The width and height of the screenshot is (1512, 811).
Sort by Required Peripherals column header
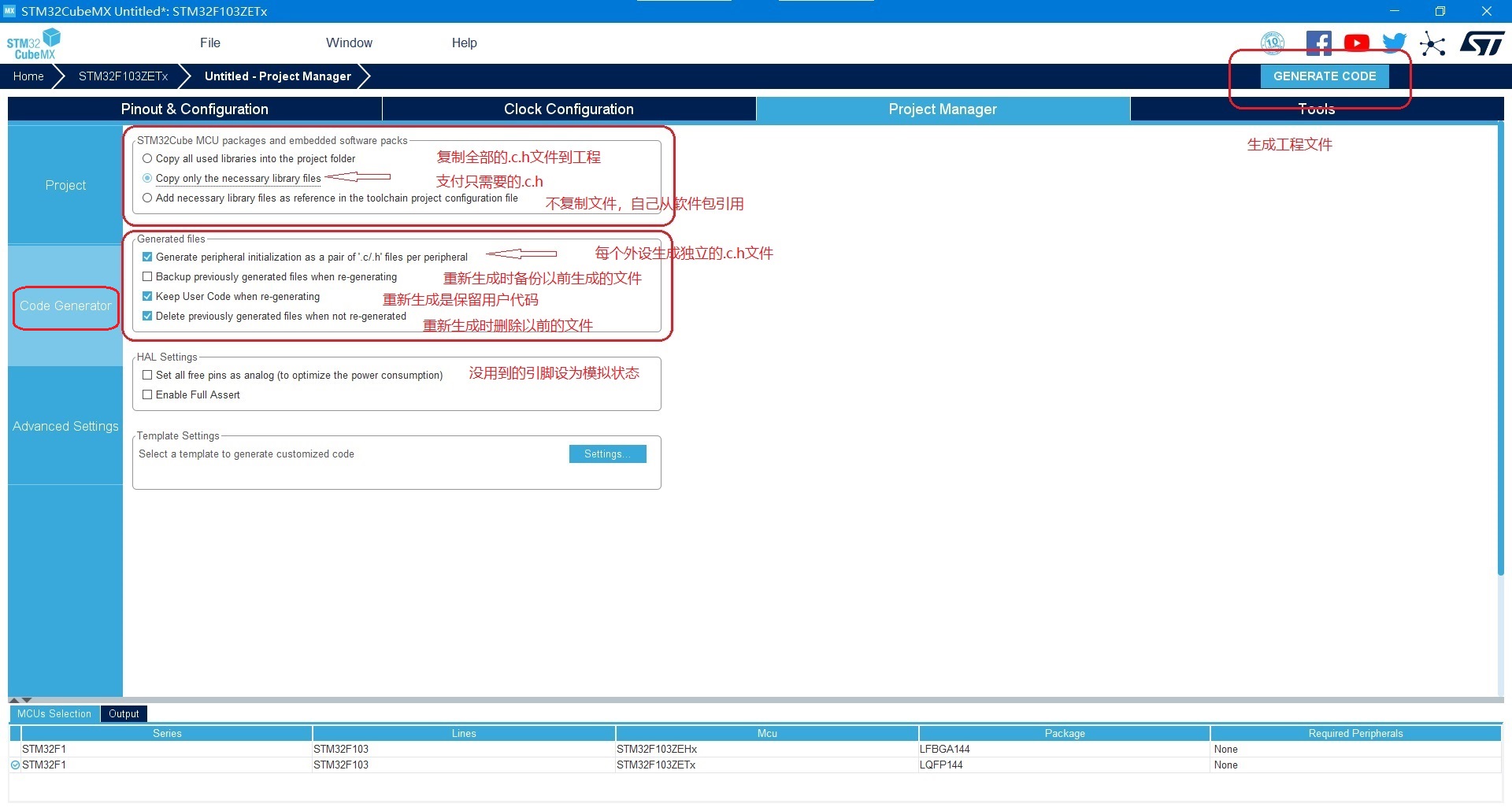tap(1355, 733)
